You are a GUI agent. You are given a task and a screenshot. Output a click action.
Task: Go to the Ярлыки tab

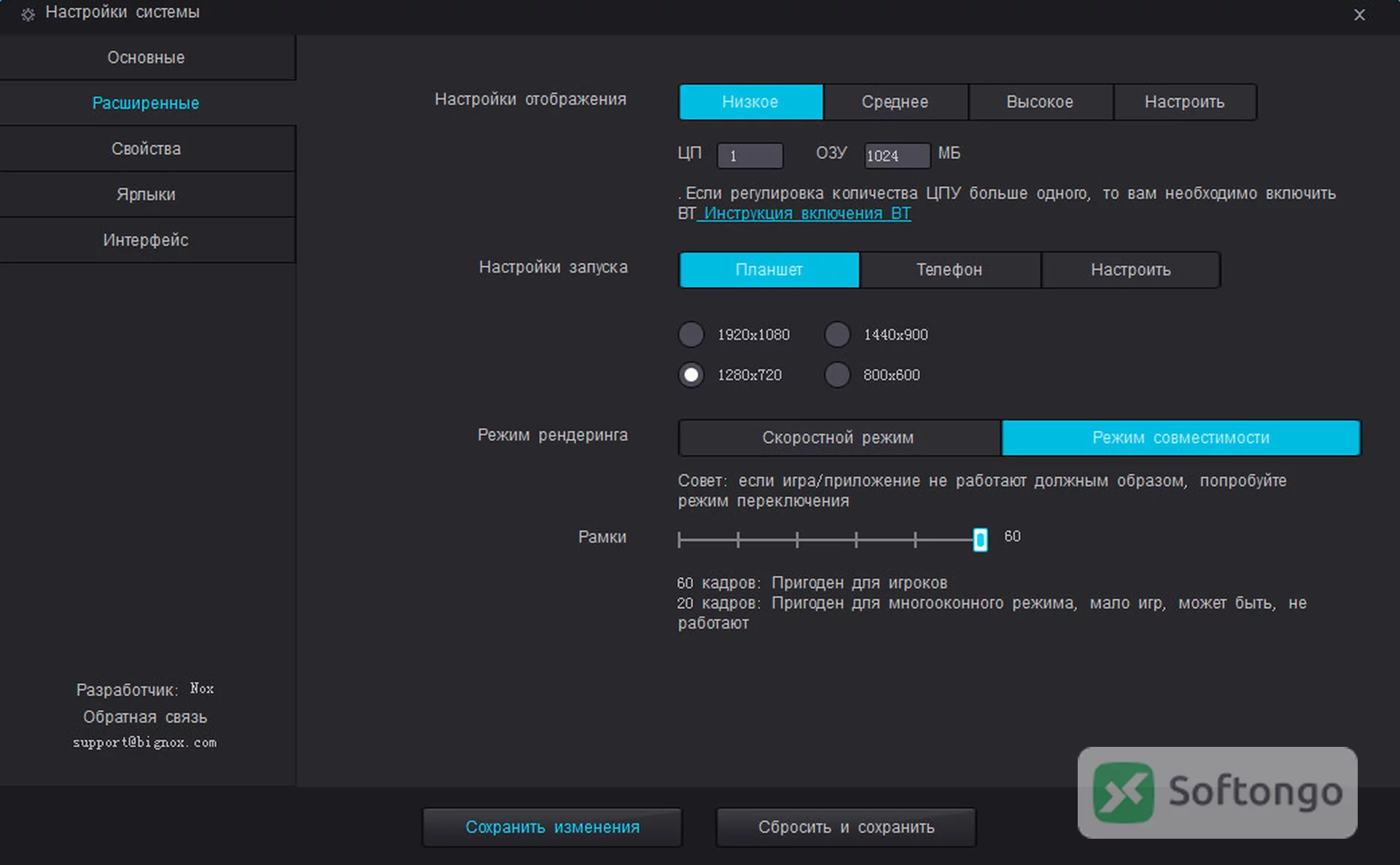(147, 195)
